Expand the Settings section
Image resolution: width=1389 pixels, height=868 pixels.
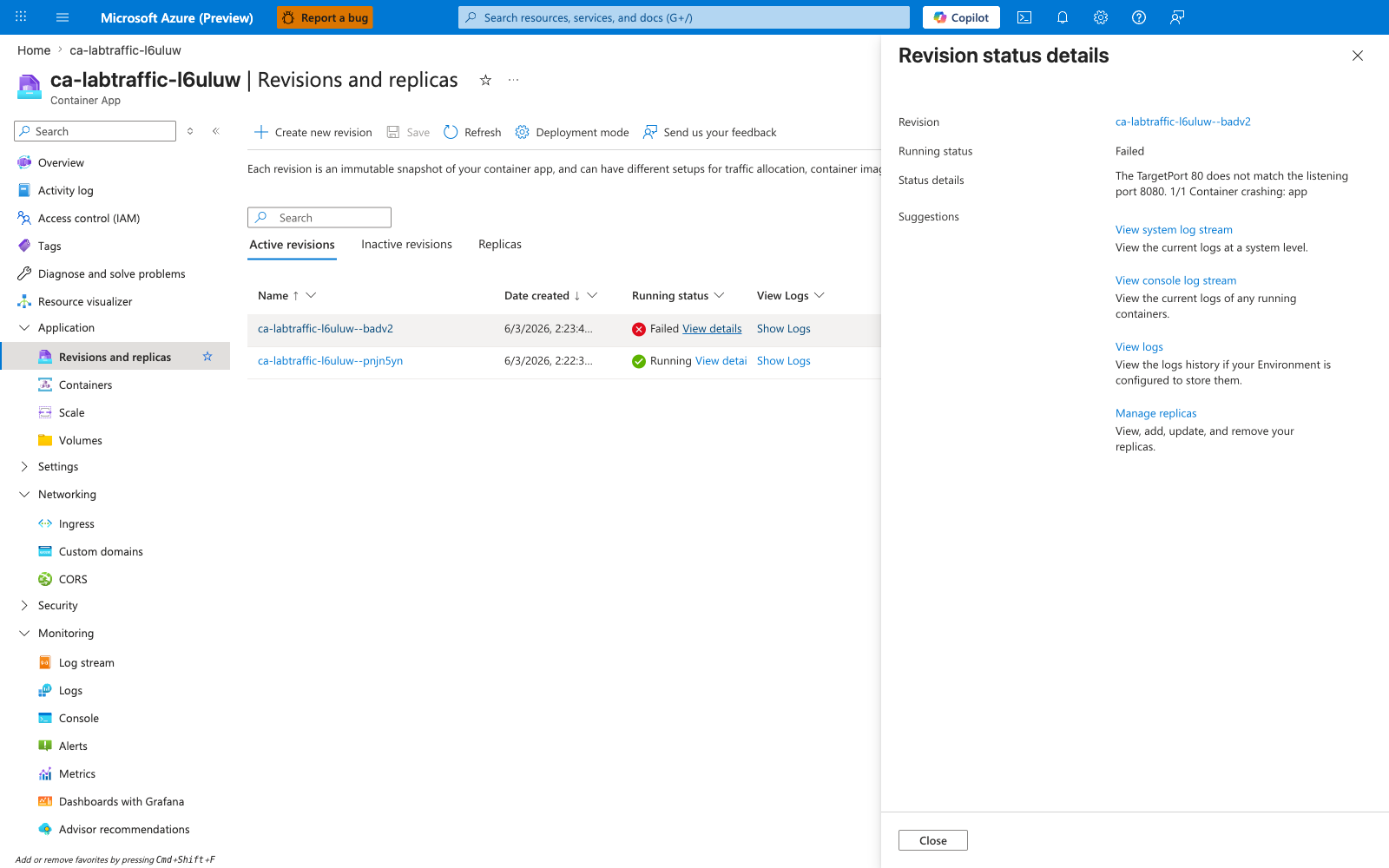pyautogui.click(x=24, y=466)
